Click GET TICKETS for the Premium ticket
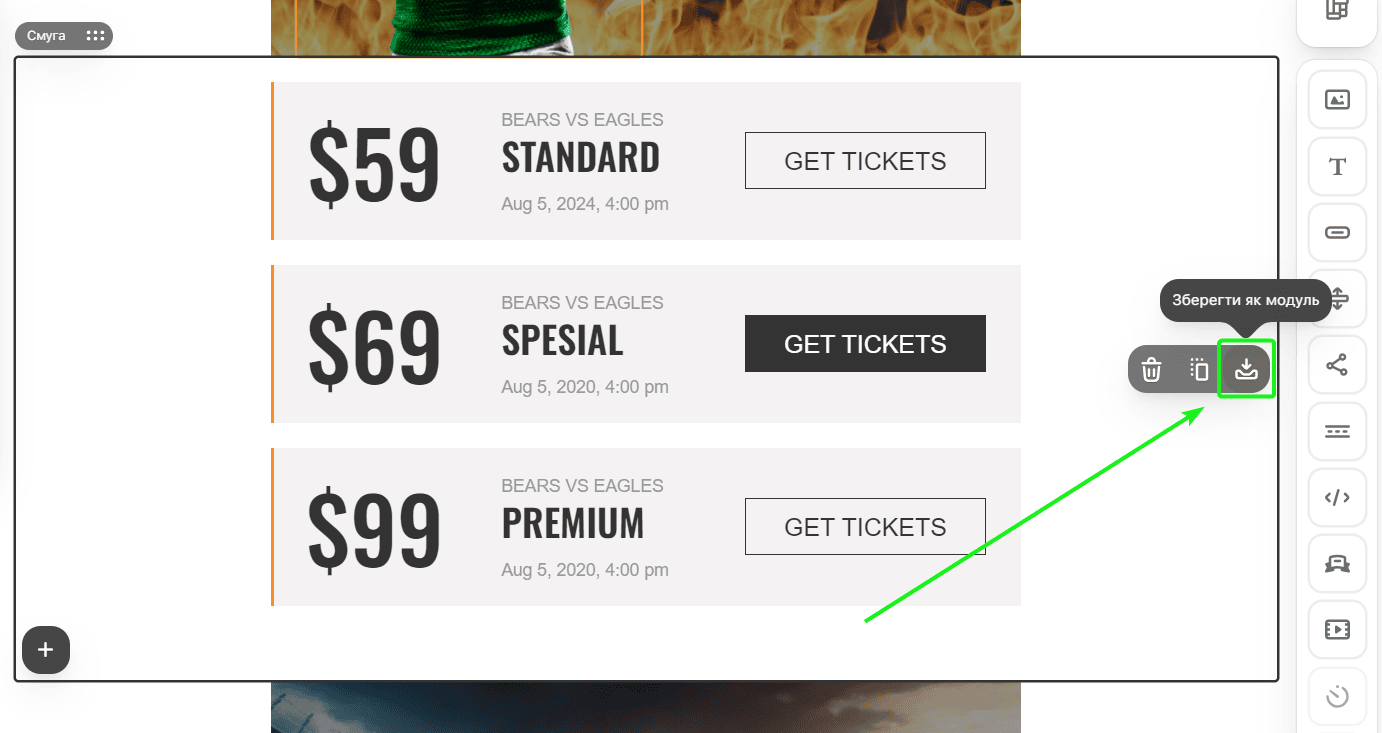The width and height of the screenshot is (1382, 733). coord(865,527)
